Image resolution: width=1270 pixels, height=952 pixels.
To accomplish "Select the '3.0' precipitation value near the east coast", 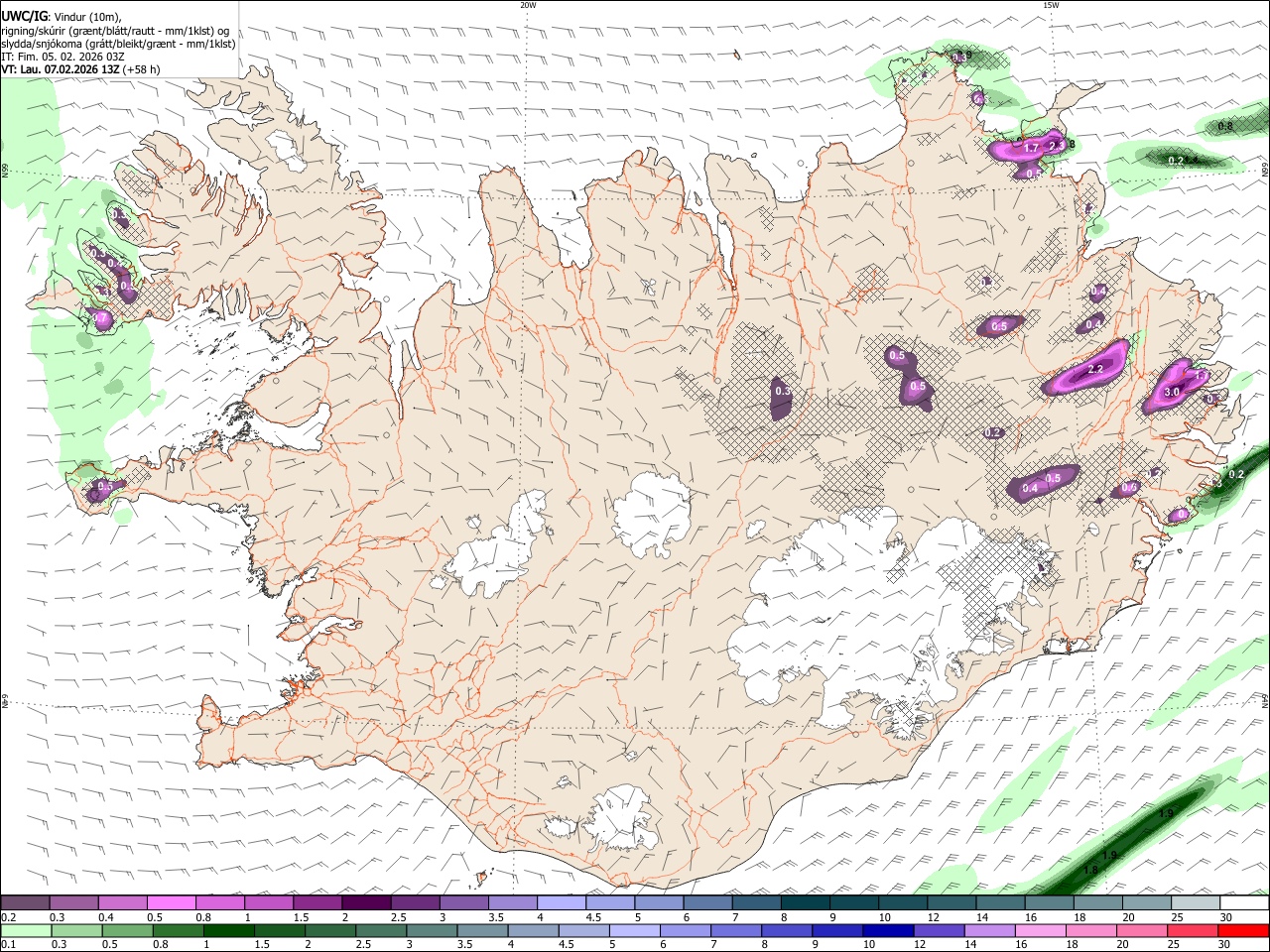I will pyautogui.click(x=1171, y=392).
